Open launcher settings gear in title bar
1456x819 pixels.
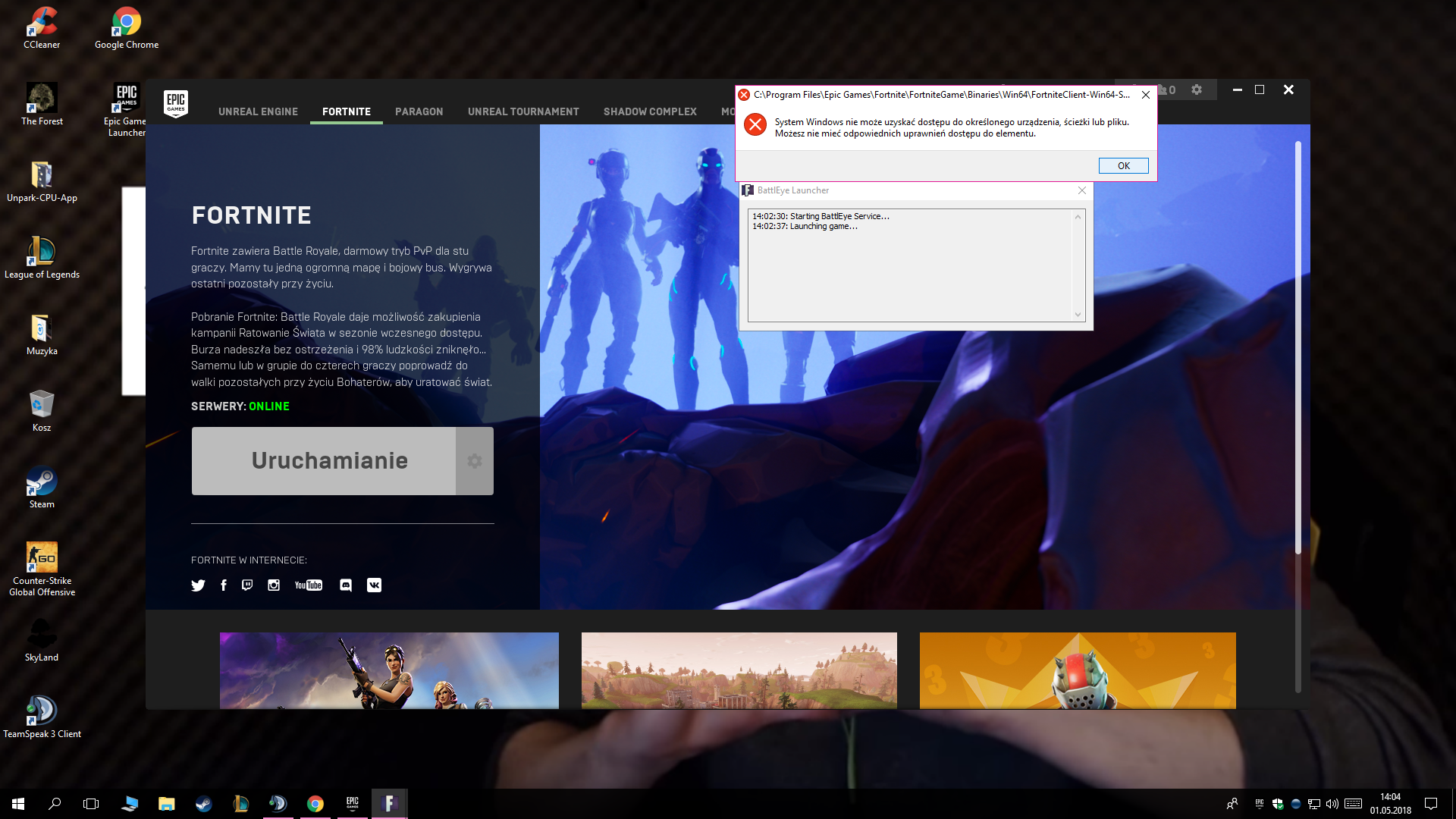1197,90
